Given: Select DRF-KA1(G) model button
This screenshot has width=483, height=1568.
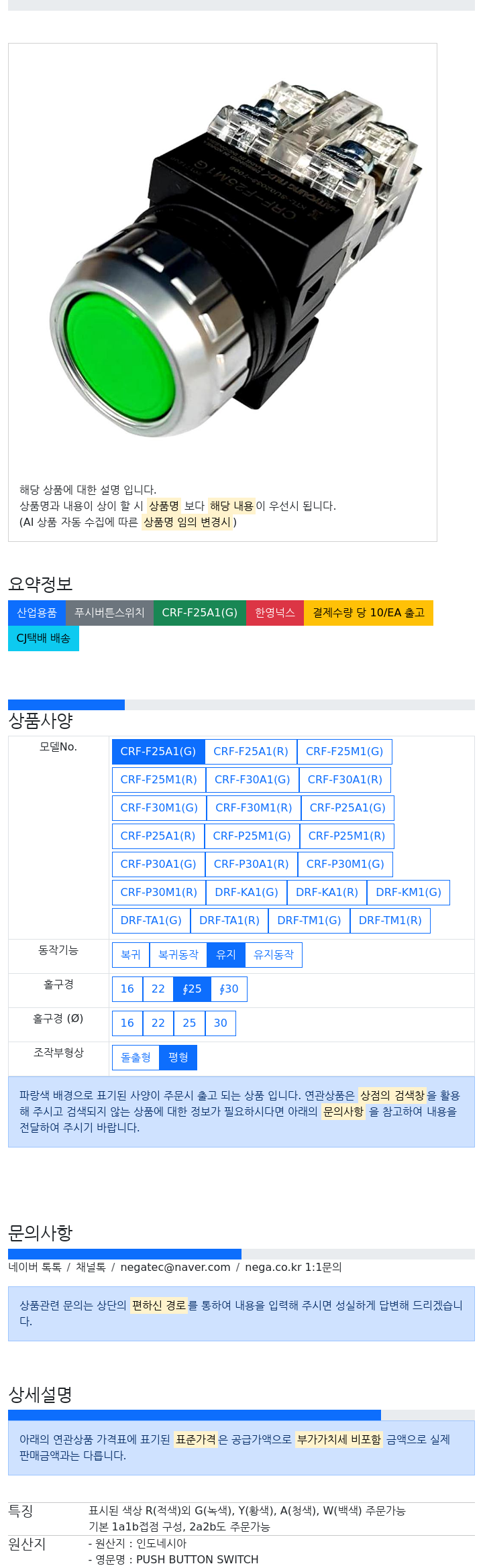Looking at the screenshot, I should 246,893.
